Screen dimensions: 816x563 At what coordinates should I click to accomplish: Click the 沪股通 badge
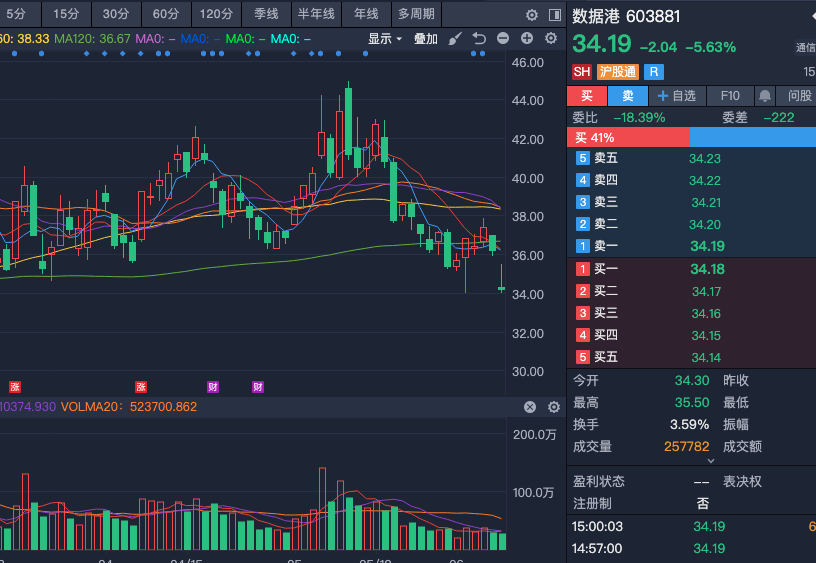(618, 72)
